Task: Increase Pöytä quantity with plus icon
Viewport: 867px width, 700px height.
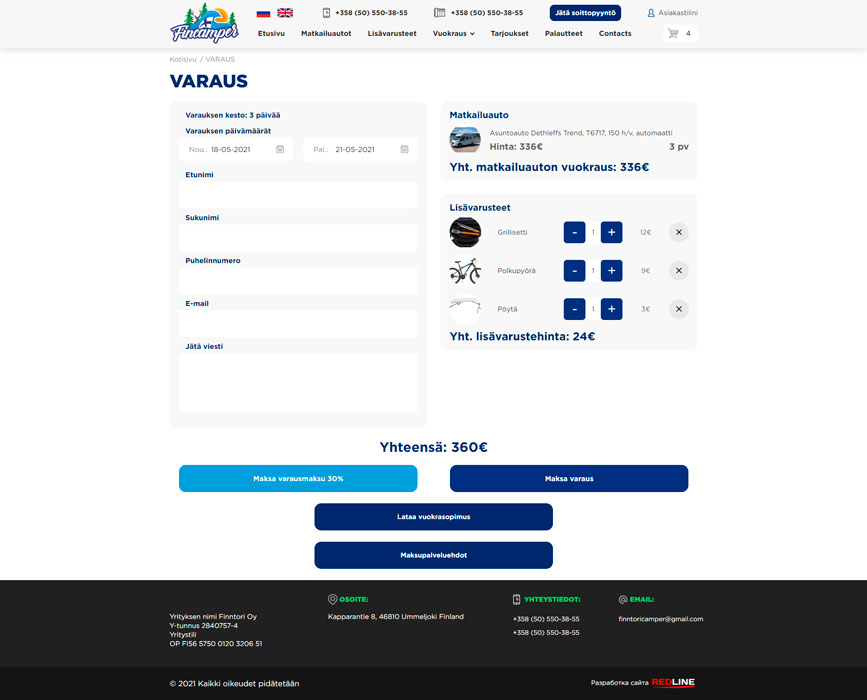Action: tap(611, 308)
